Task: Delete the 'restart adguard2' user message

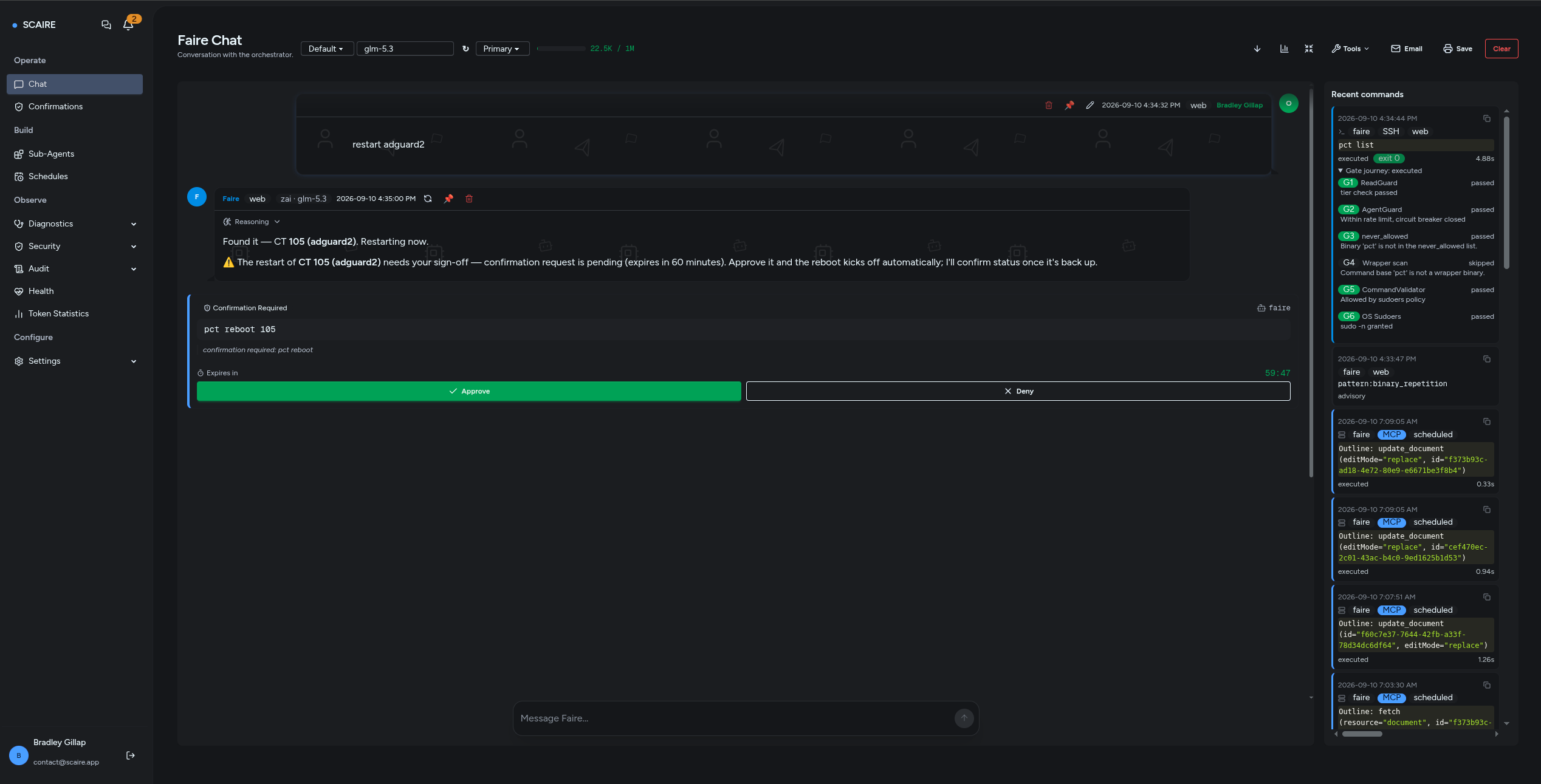Action: pyautogui.click(x=1049, y=106)
